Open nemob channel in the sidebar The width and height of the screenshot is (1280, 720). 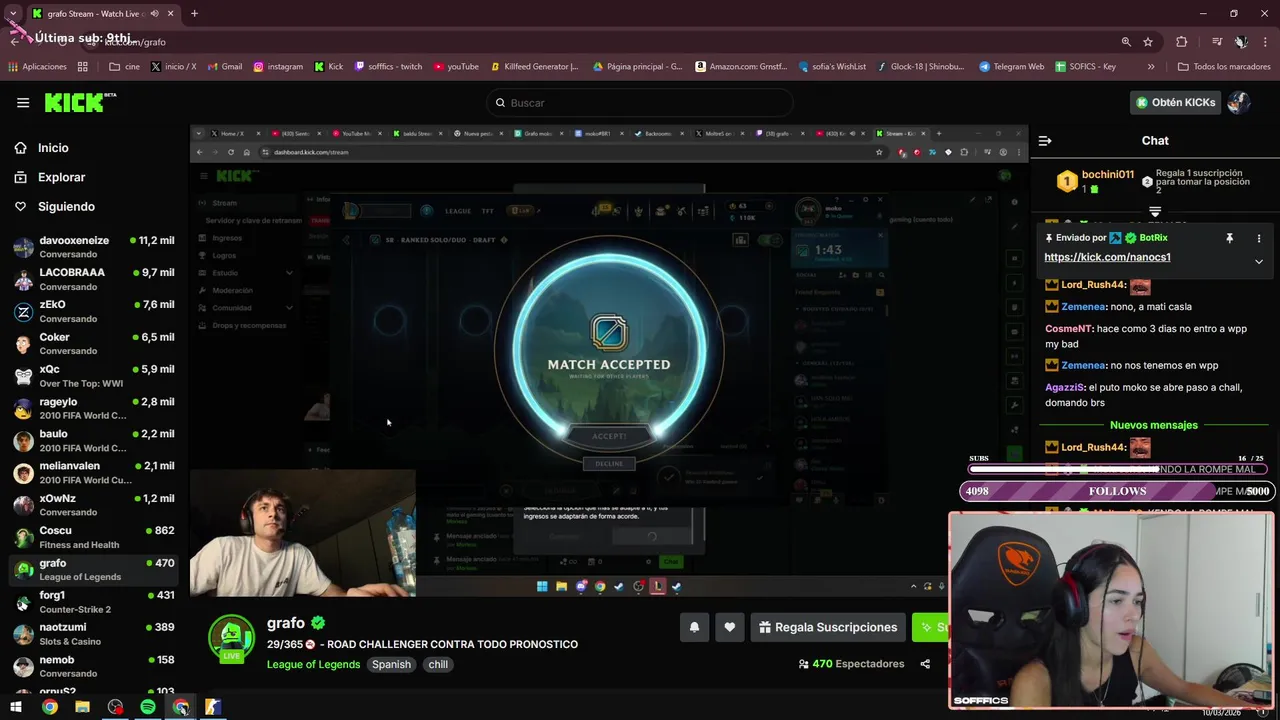pos(94,666)
